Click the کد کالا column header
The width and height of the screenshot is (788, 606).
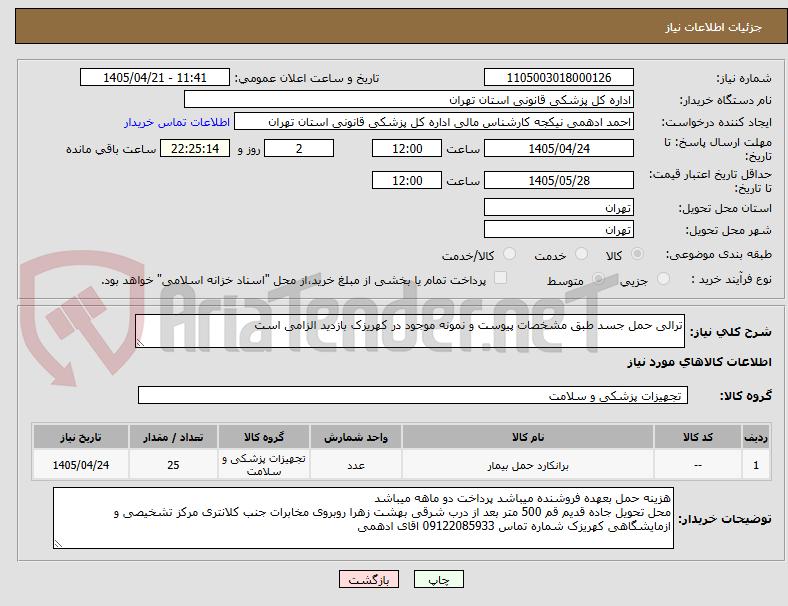(698, 437)
